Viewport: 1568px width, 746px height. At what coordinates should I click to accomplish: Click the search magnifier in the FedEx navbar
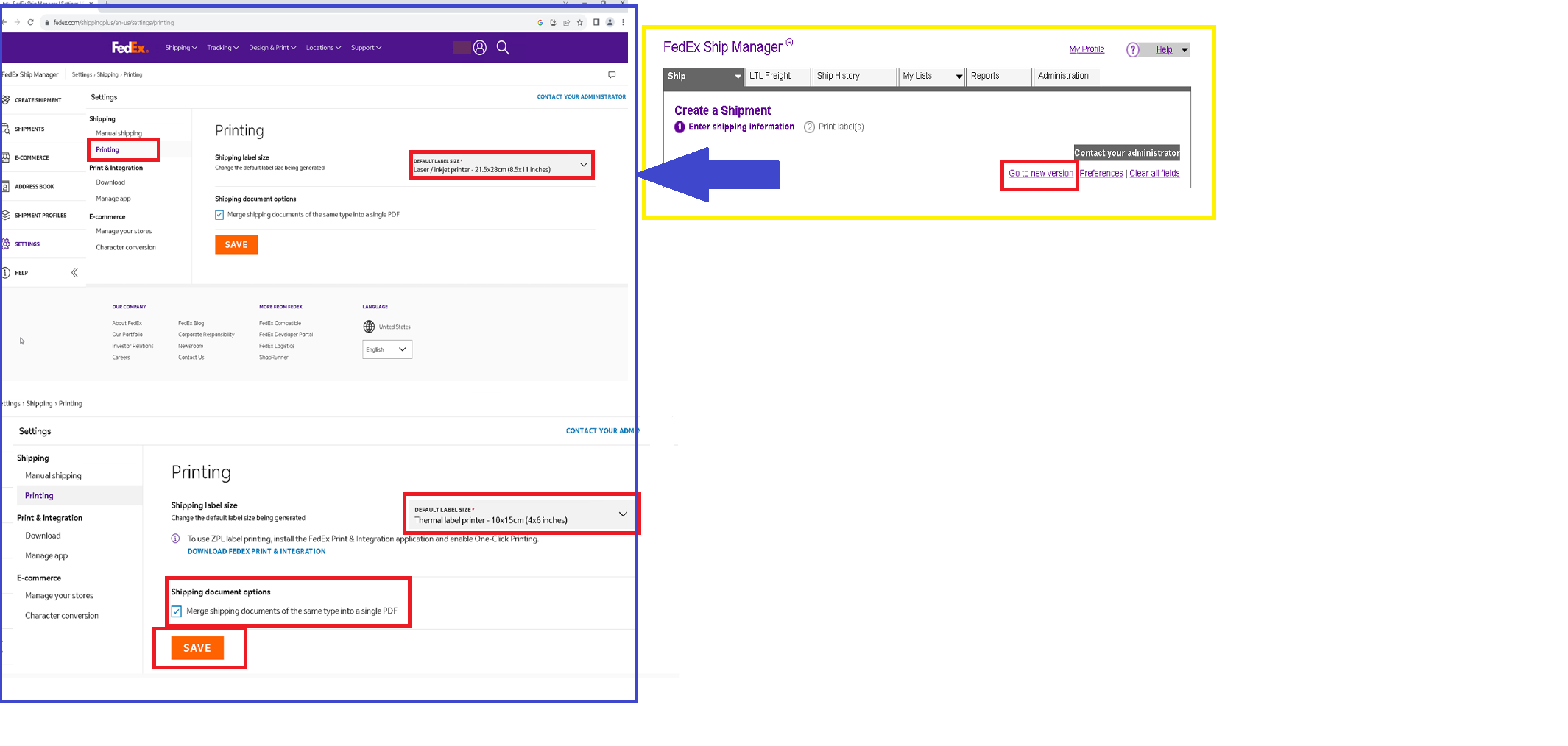pyautogui.click(x=504, y=47)
